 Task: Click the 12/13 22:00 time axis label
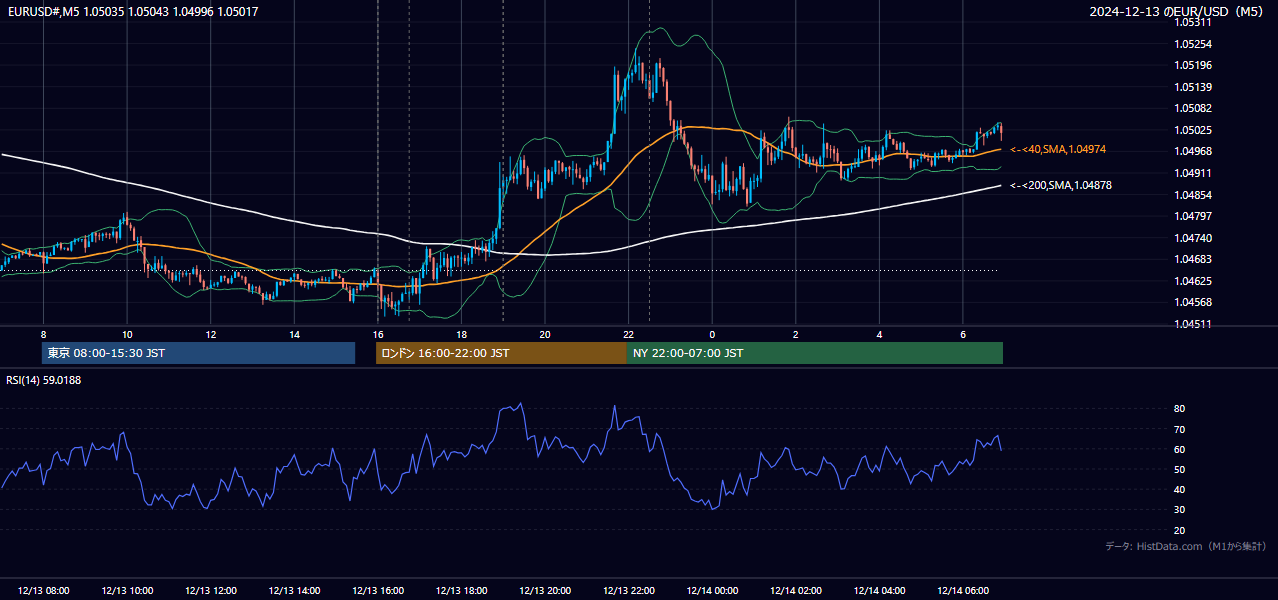[x=628, y=591]
